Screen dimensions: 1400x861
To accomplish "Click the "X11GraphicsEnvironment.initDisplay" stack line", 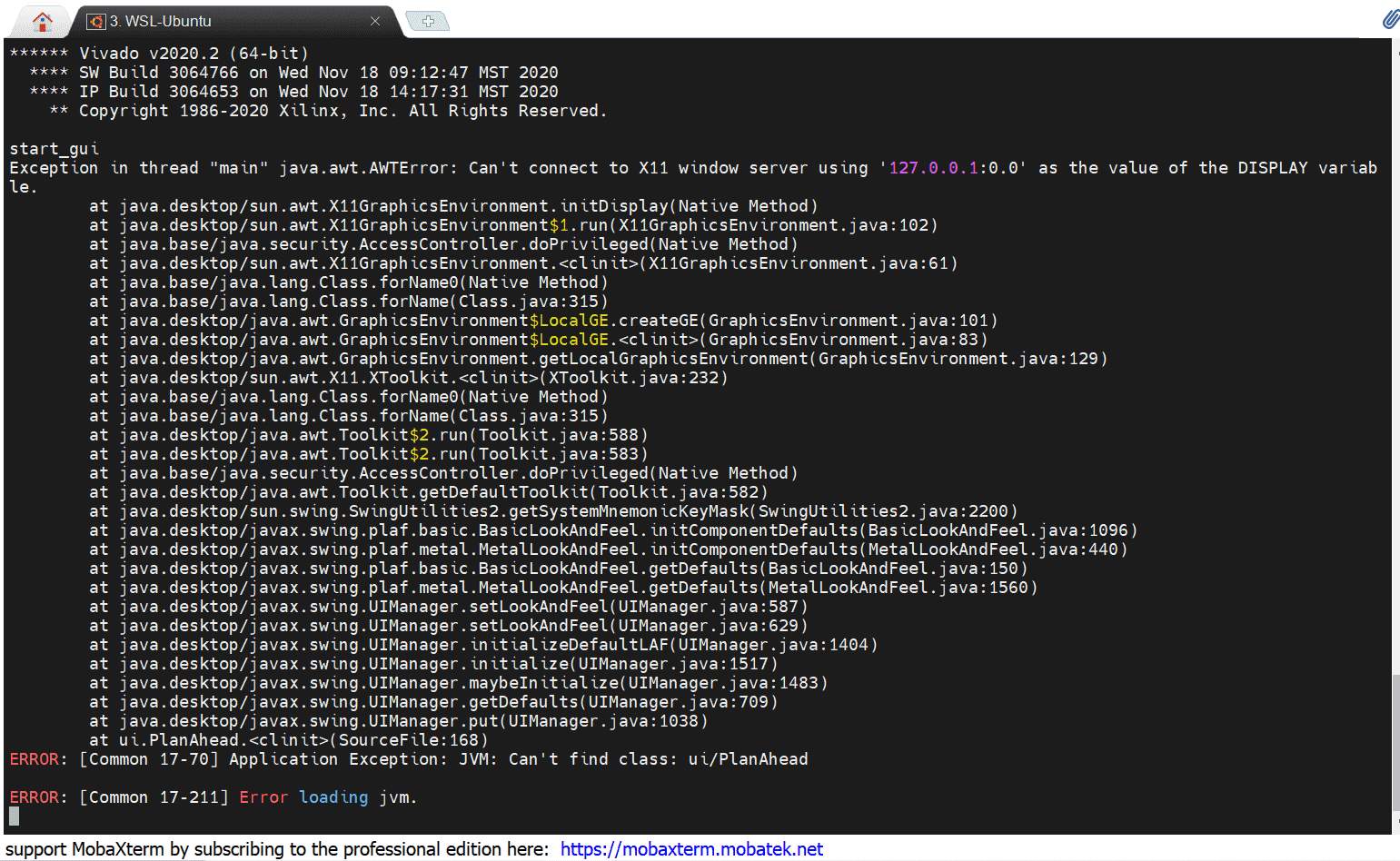I will 453,206.
